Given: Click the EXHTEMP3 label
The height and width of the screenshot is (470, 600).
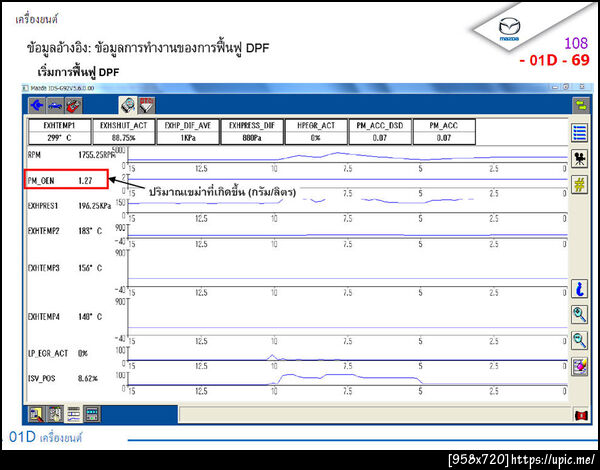Looking at the screenshot, I should (x=44, y=268).
